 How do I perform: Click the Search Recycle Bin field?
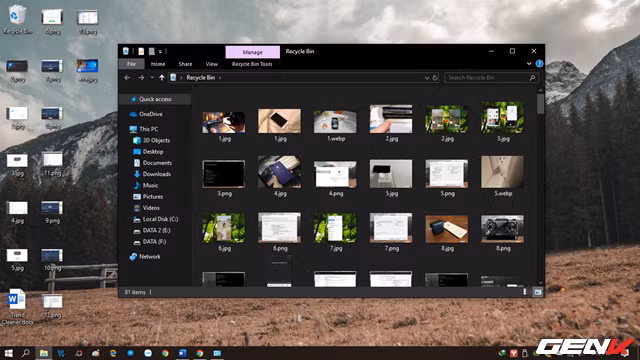click(x=491, y=78)
